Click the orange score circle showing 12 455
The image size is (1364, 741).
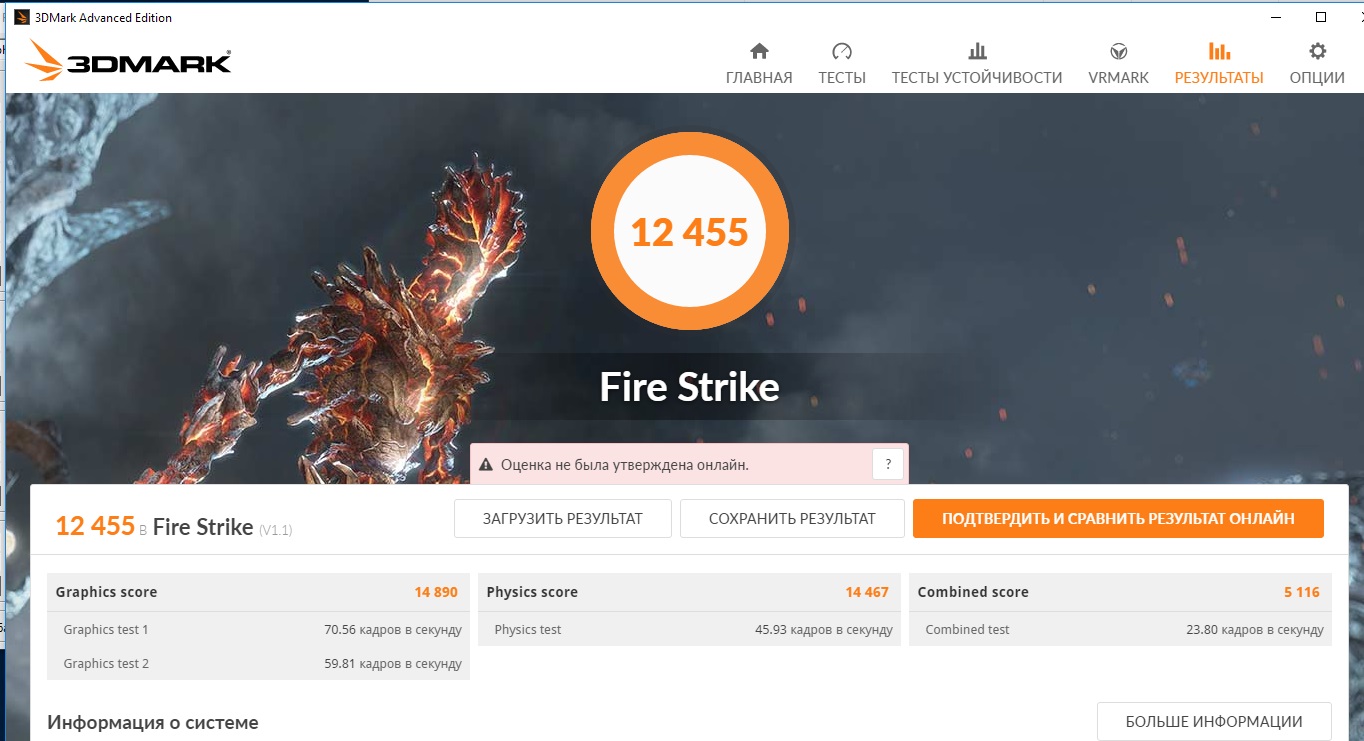click(x=690, y=232)
